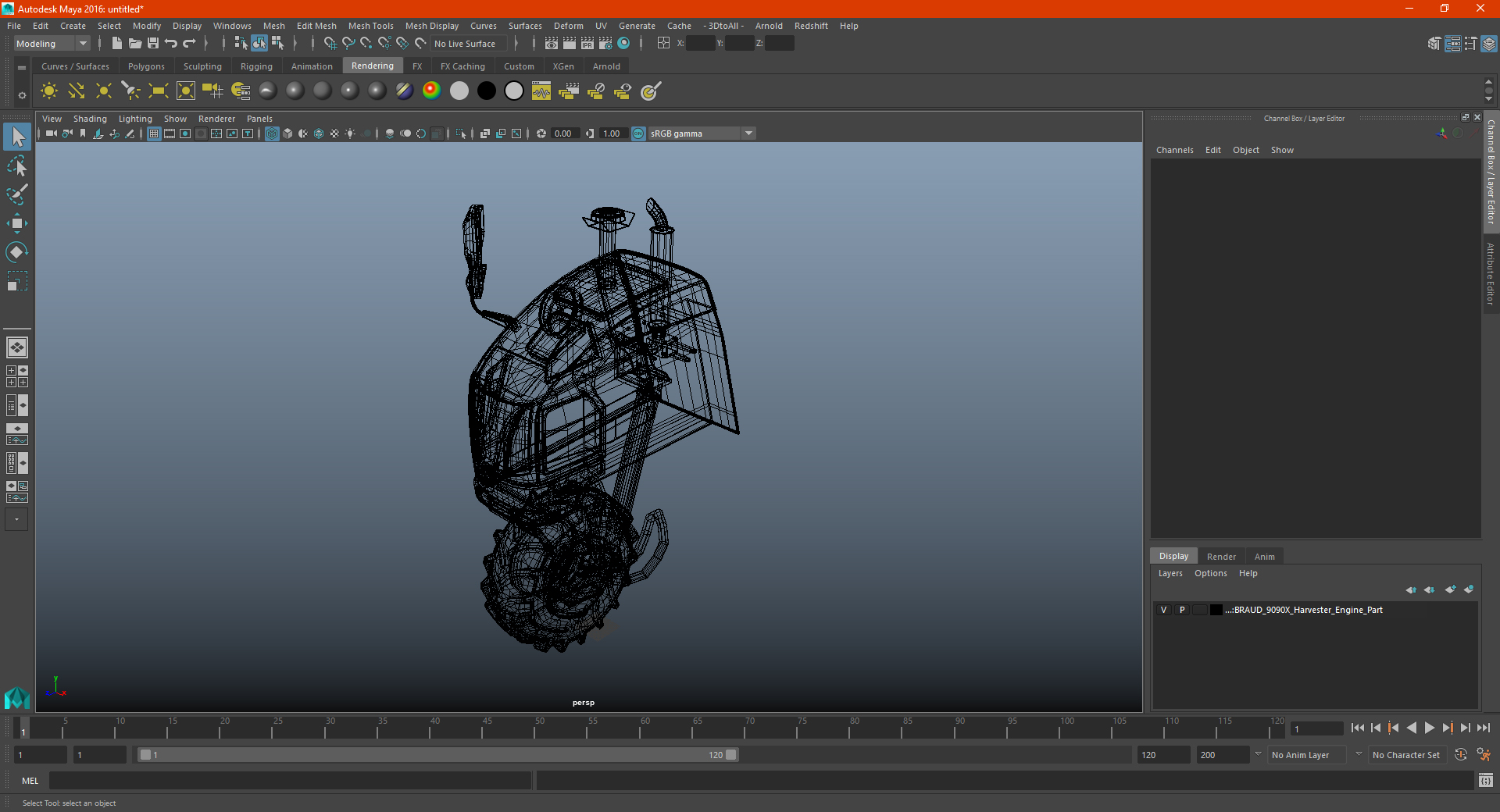The image size is (1500, 812).
Task: Click the black layer color swatch
Action: (1216, 610)
